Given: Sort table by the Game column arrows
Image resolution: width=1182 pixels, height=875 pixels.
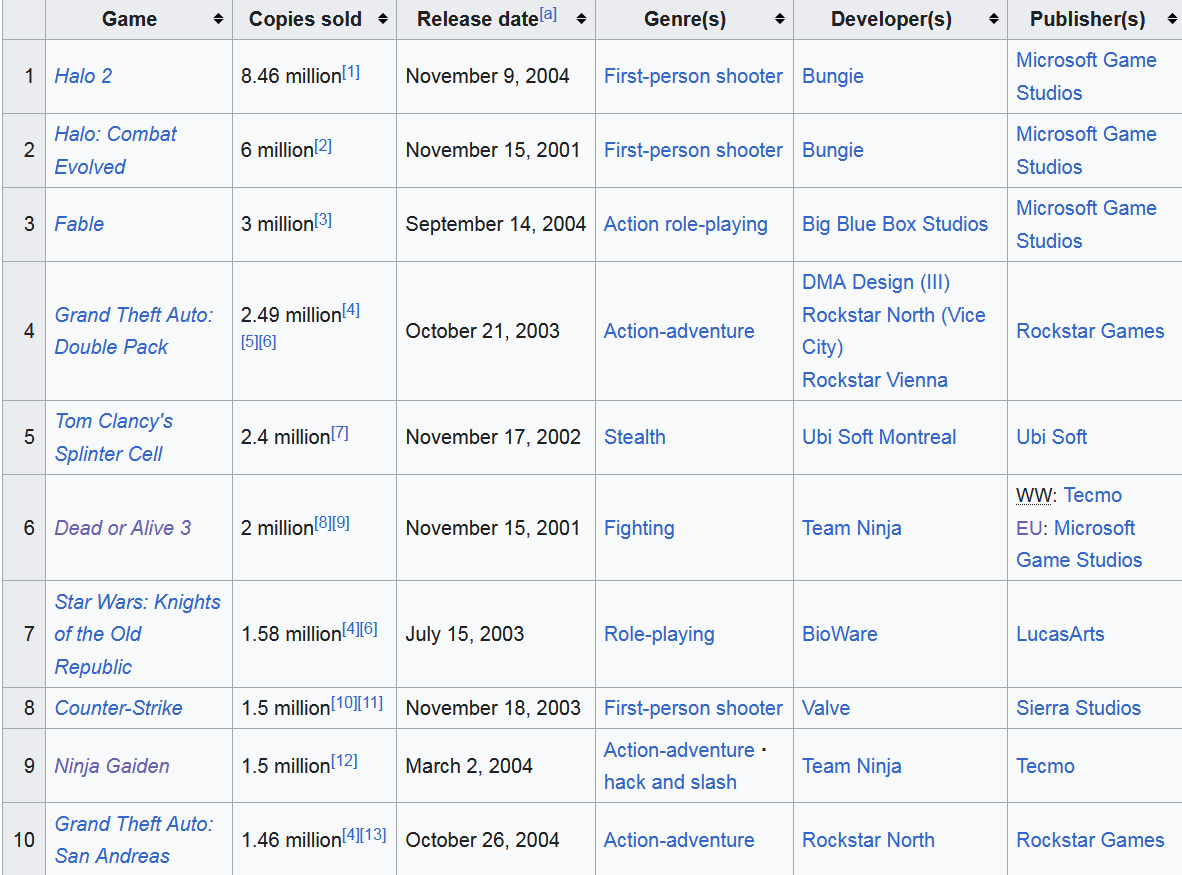Looking at the screenshot, I should (218, 19).
